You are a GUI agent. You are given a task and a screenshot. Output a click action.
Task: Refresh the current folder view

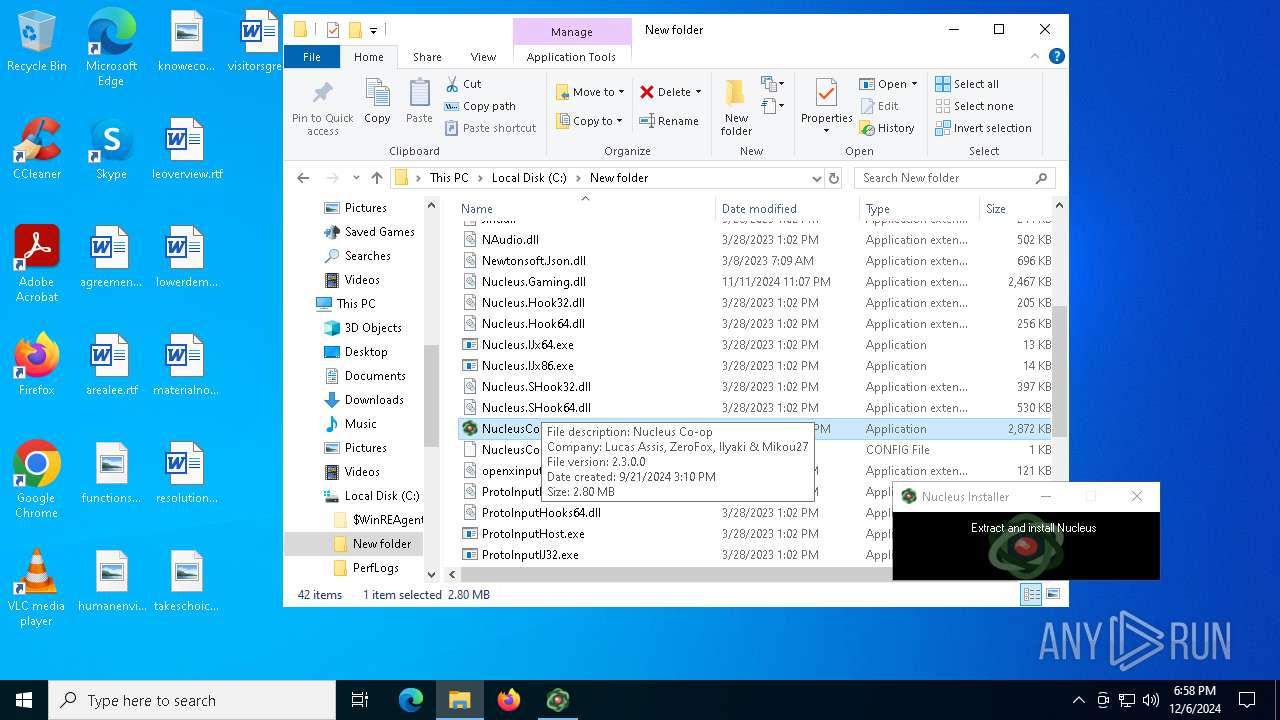point(834,178)
